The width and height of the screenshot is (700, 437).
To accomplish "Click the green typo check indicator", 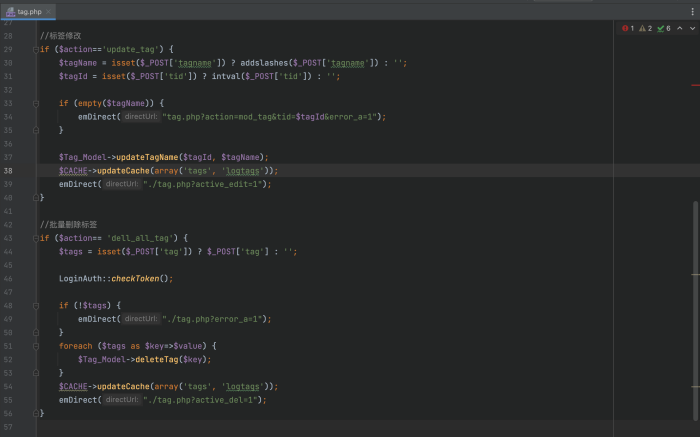I will tap(664, 29).
